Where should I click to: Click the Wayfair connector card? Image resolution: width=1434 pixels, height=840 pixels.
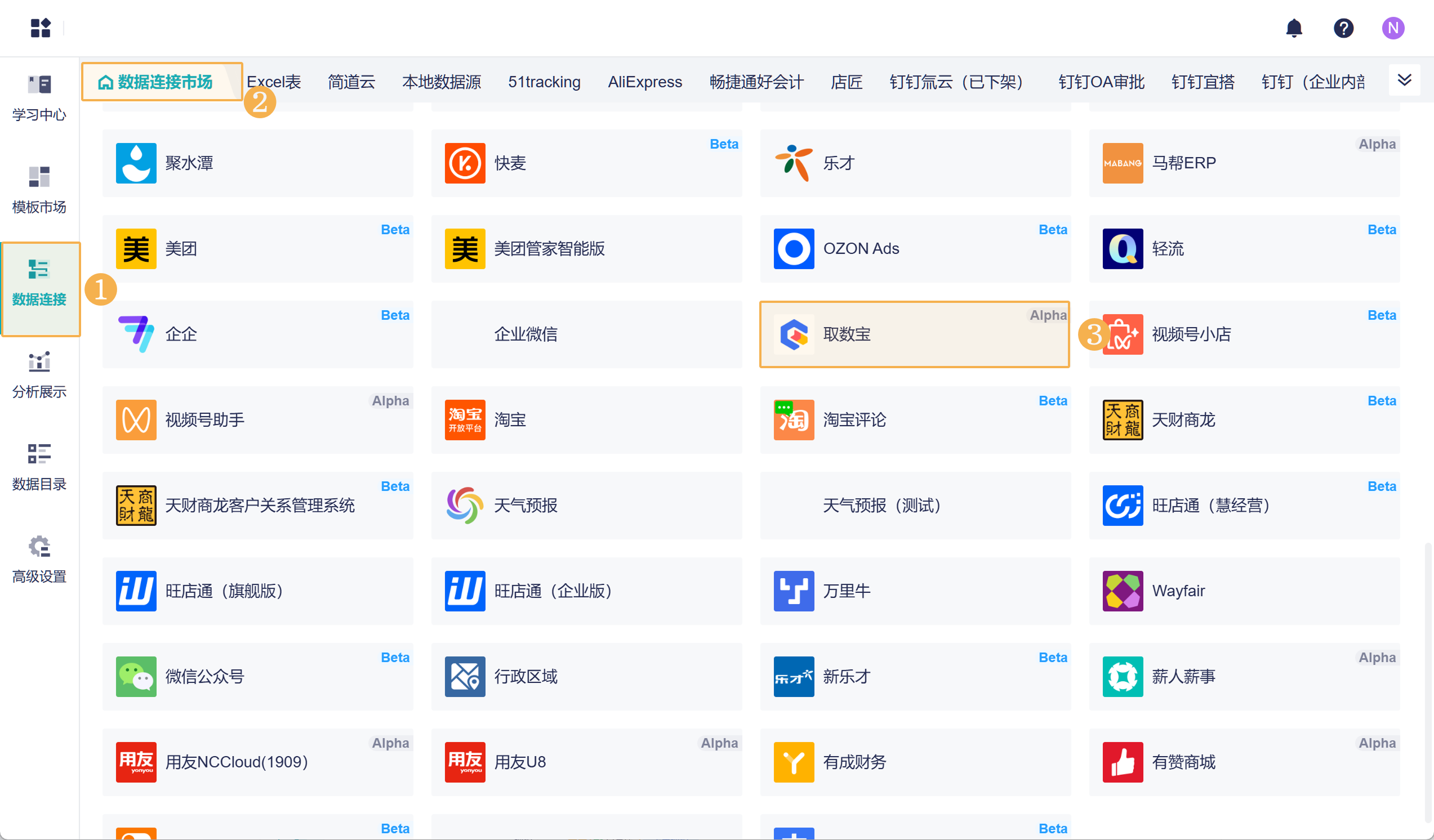pos(1244,591)
